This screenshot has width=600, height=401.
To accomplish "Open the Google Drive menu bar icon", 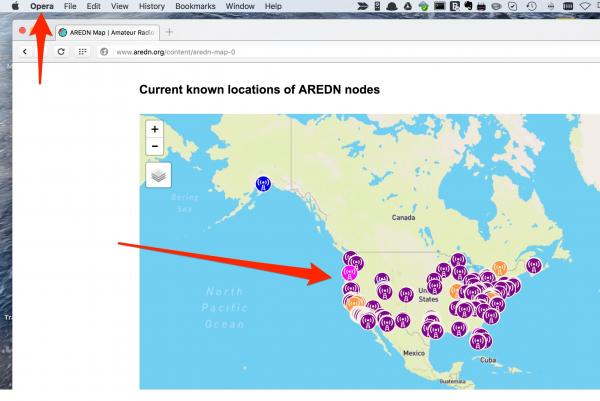I will coord(408,6).
